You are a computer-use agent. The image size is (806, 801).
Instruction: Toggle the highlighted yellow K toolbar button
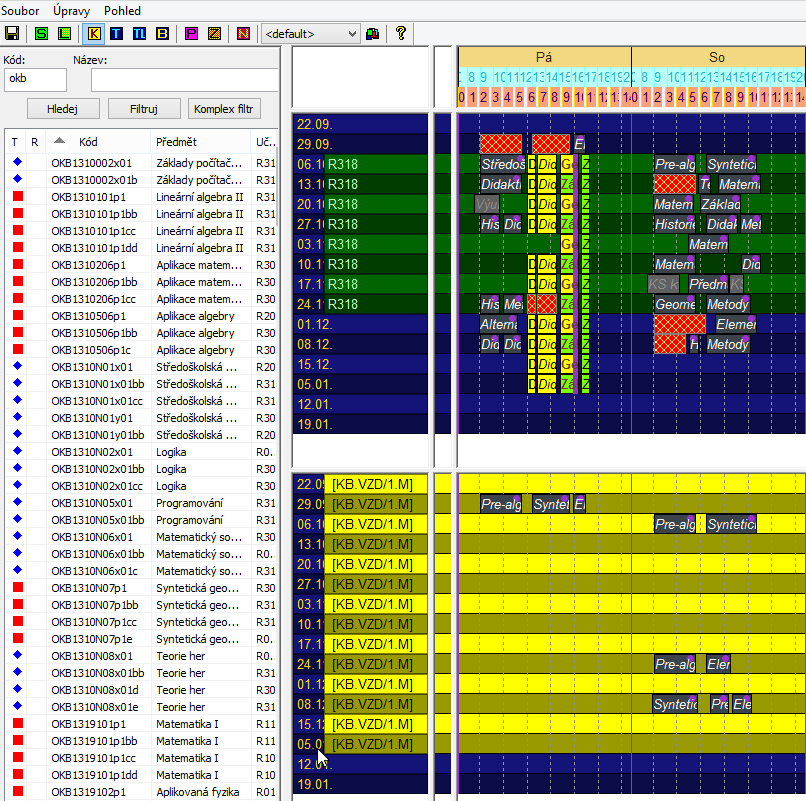point(94,34)
